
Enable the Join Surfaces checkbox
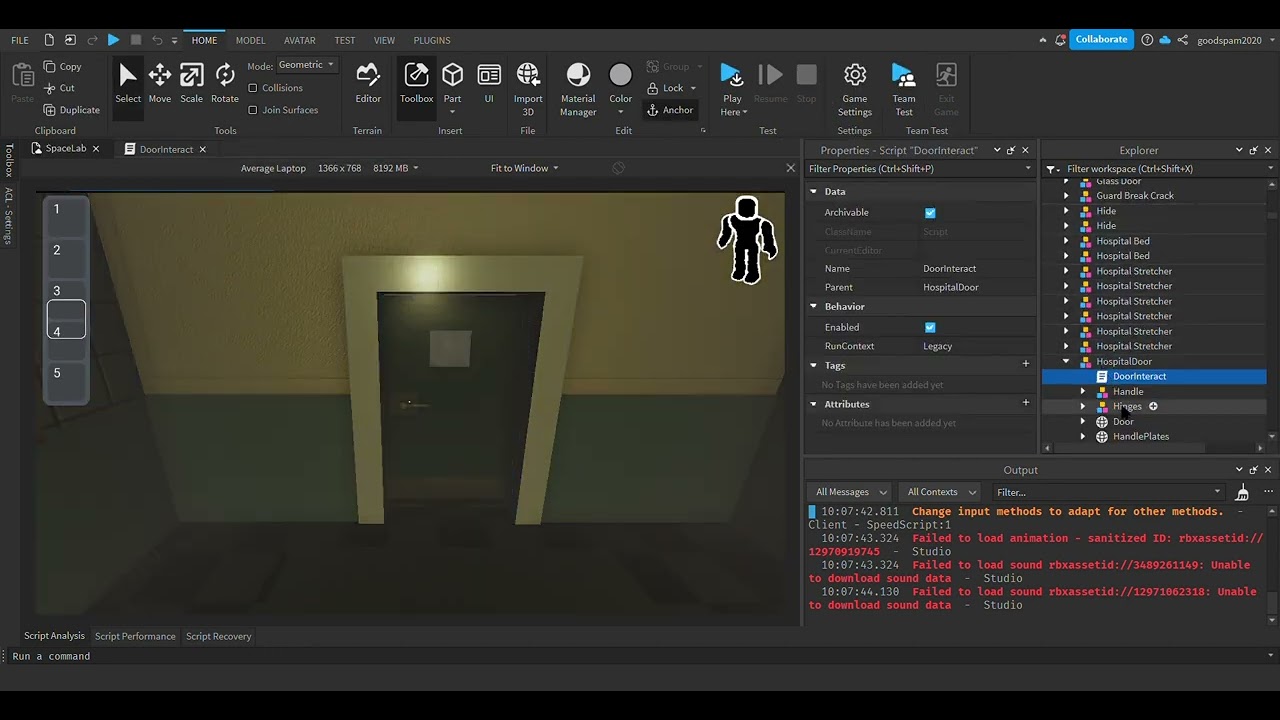click(253, 110)
